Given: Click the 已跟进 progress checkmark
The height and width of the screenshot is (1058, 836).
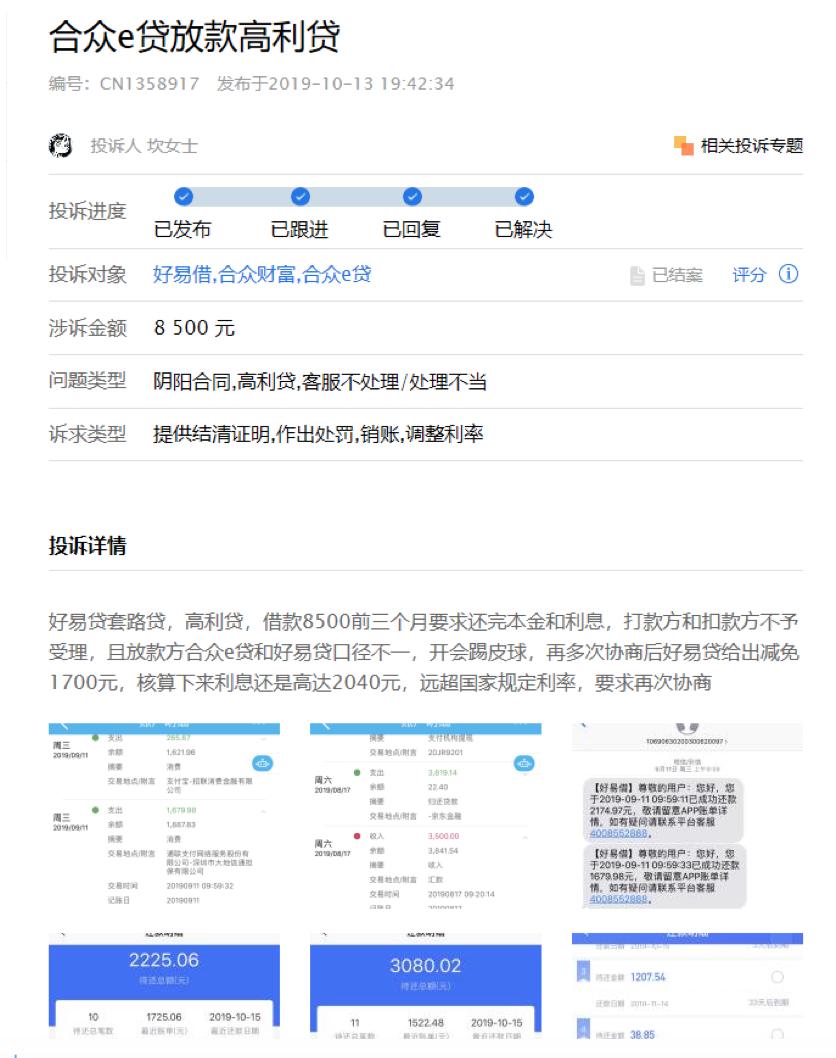Looking at the screenshot, I should [298, 198].
